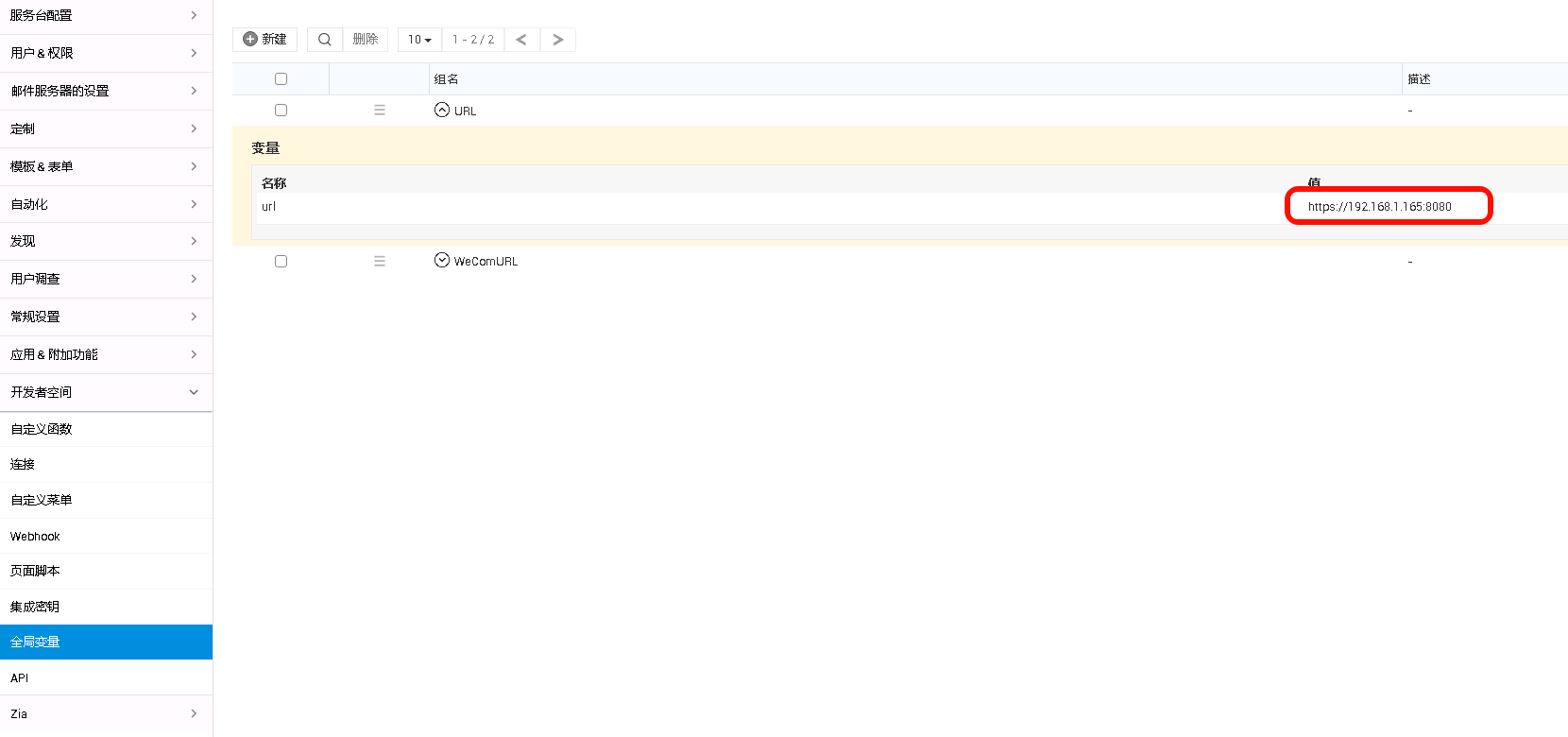Image resolution: width=1568 pixels, height=737 pixels.
Task: Toggle the select-all header checkbox
Action: coord(281,79)
